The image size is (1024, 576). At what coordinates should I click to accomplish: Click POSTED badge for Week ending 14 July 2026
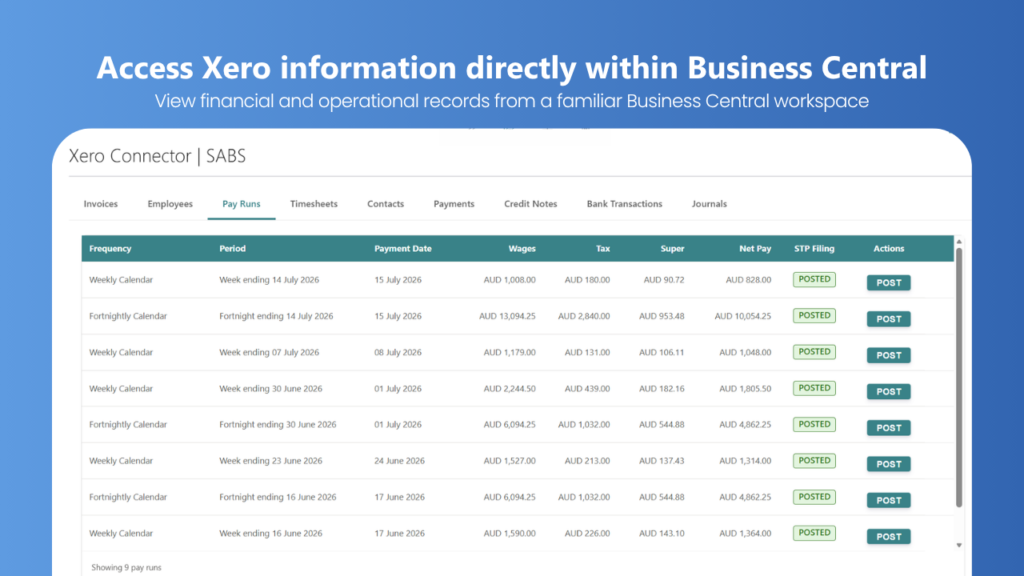tap(814, 280)
